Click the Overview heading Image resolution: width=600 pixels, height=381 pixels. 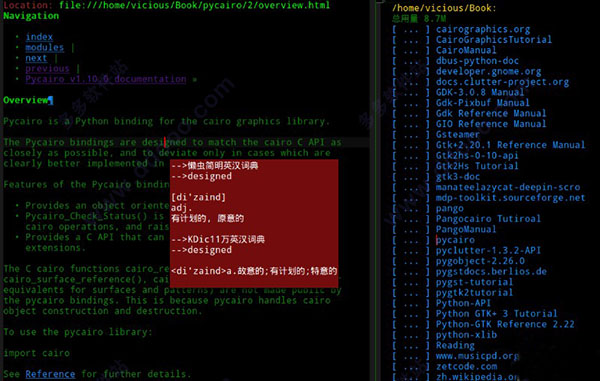click(x=26, y=100)
